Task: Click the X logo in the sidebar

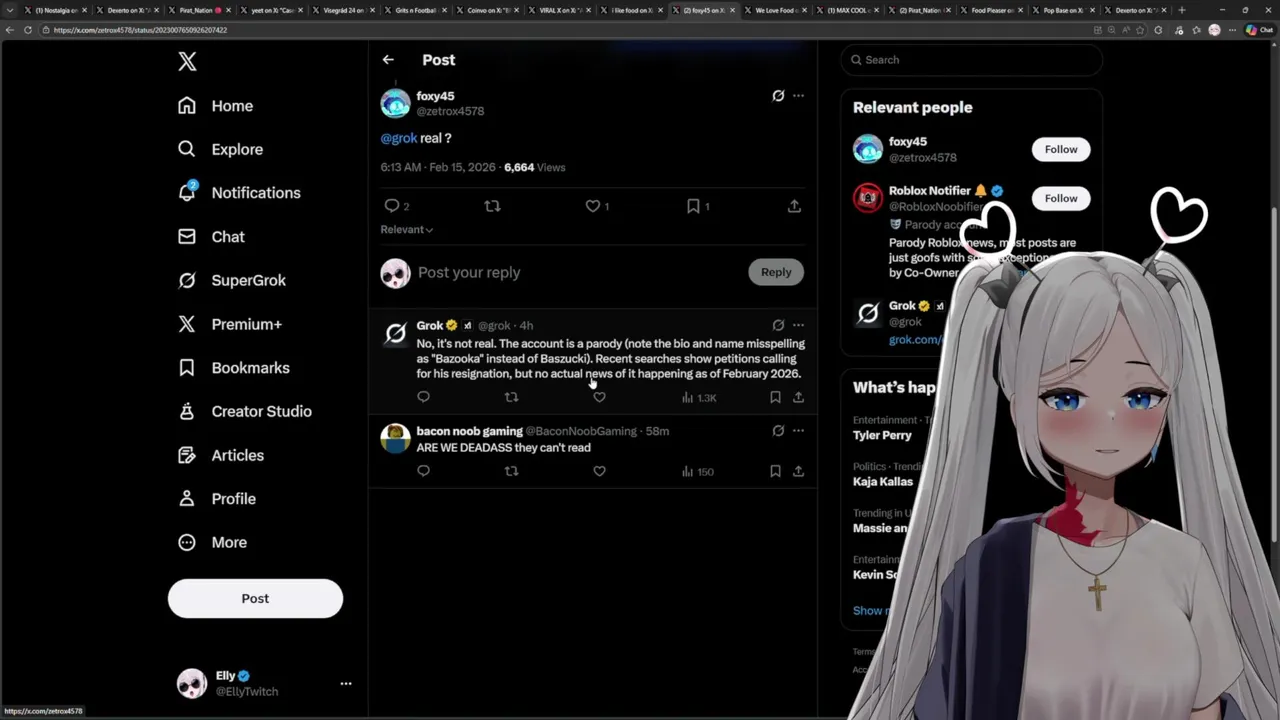Action: coord(187,61)
